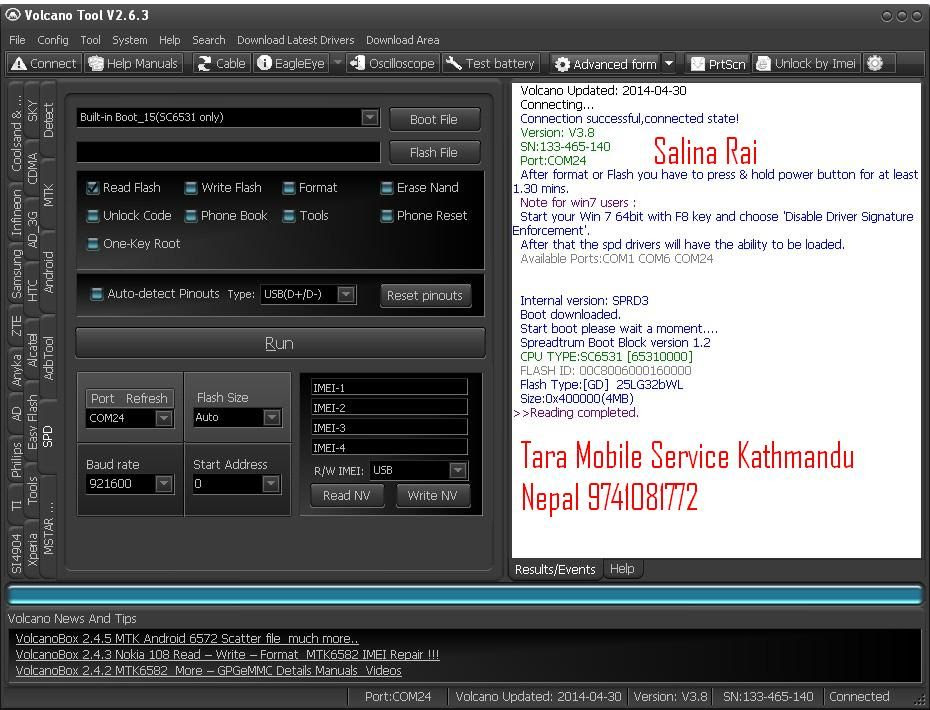Click Download Latest Drivers menu
This screenshot has width=930, height=710.
click(295, 40)
